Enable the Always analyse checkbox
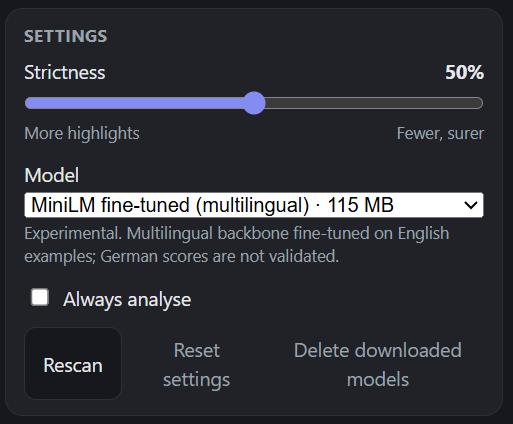 pyautogui.click(x=40, y=297)
